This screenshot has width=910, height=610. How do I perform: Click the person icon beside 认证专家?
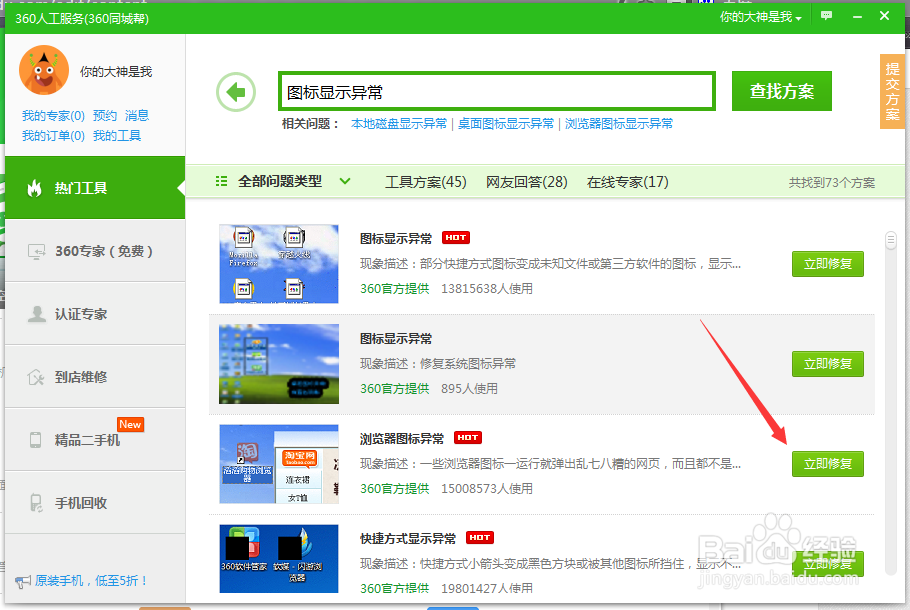tap(37, 314)
